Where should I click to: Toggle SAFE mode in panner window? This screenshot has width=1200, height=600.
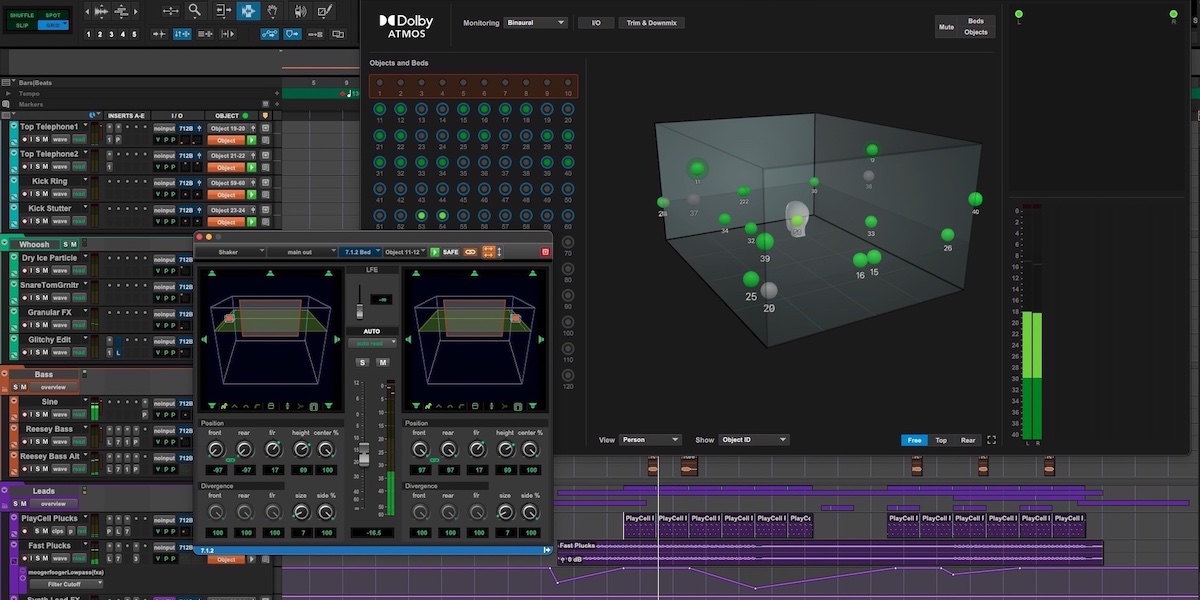pyautogui.click(x=450, y=252)
